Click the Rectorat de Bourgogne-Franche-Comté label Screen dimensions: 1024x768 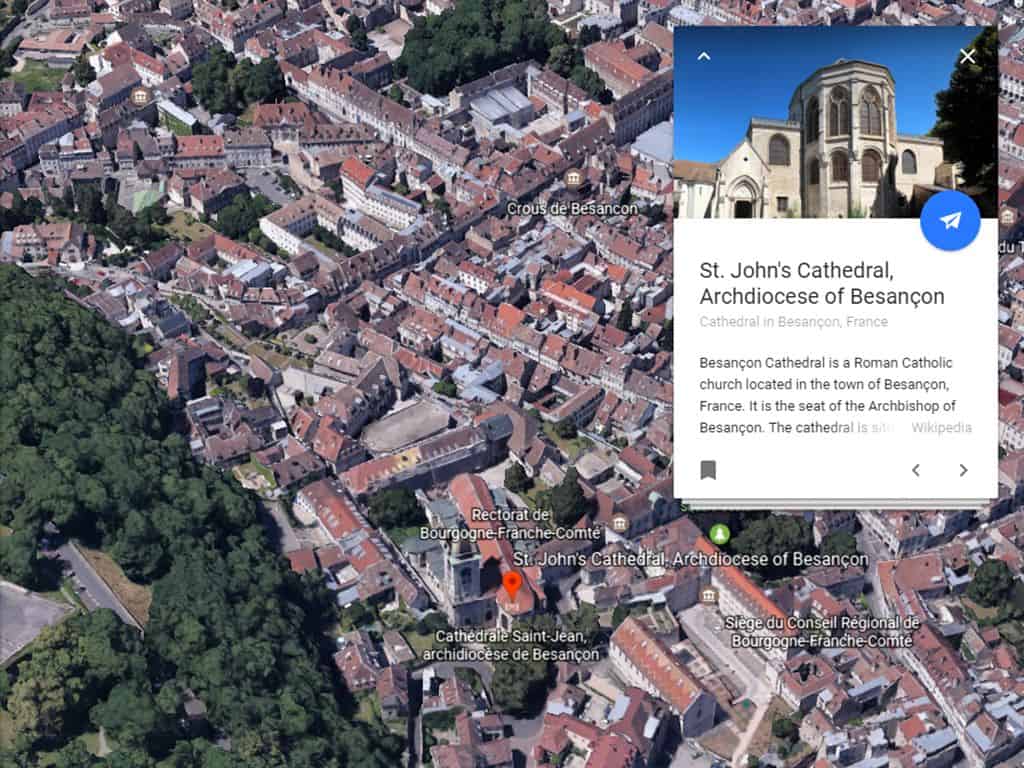point(510,524)
